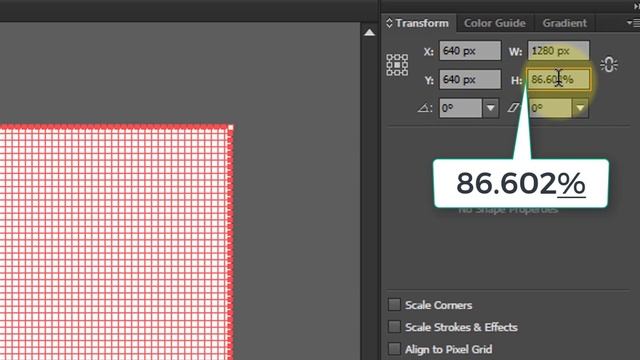This screenshot has width=640, height=360.
Task: Select the reference point locator icon
Action: [397, 65]
